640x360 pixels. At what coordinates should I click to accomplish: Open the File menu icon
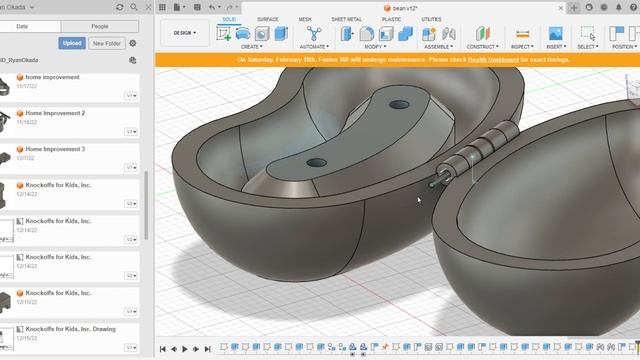point(179,7)
